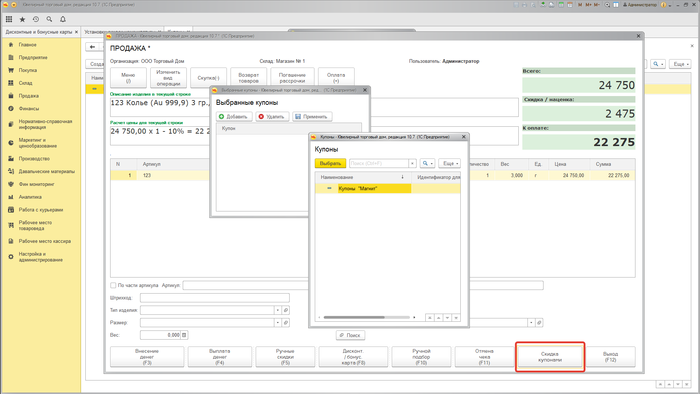Expand the Размер dropdown arrow

[278, 322]
